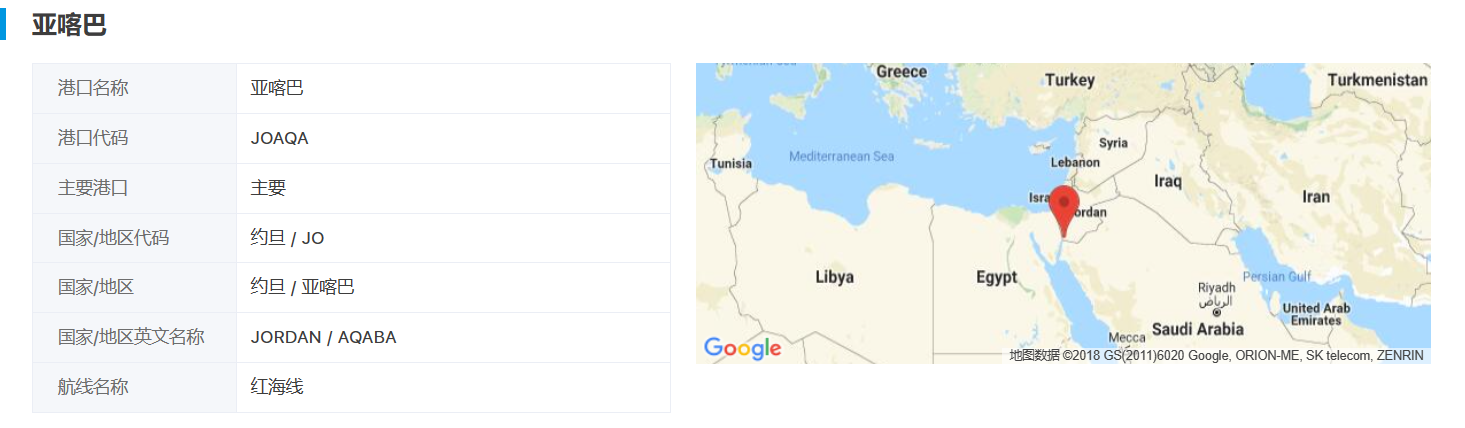
Task: Click the 航线名称 row label
Action: click(93, 387)
